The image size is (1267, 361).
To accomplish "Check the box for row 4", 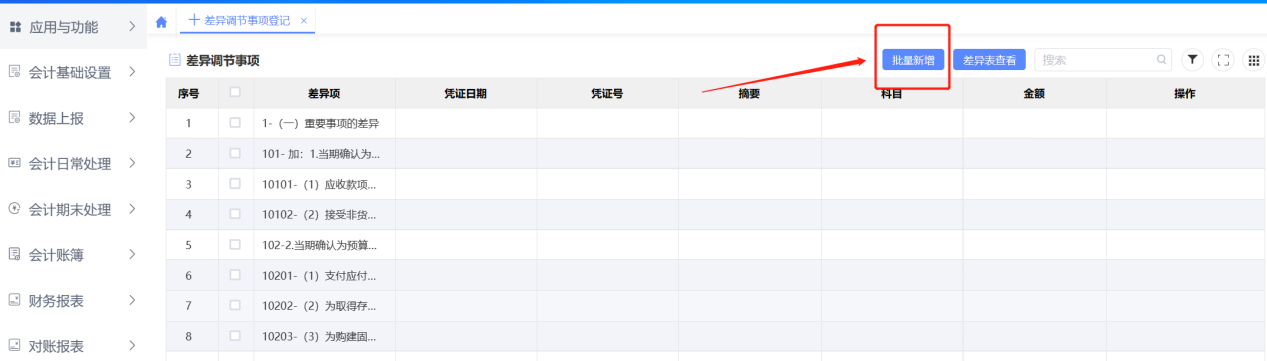I will pos(235,214).
